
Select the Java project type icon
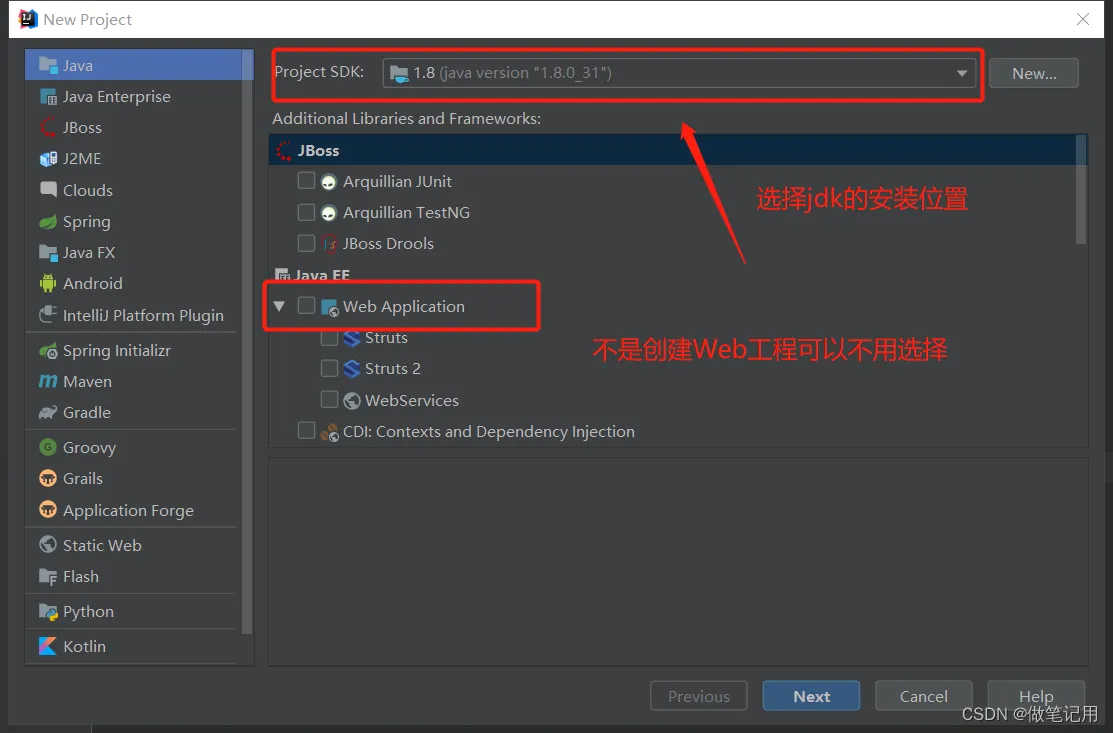pyautogui.click(x=48, y=65)
